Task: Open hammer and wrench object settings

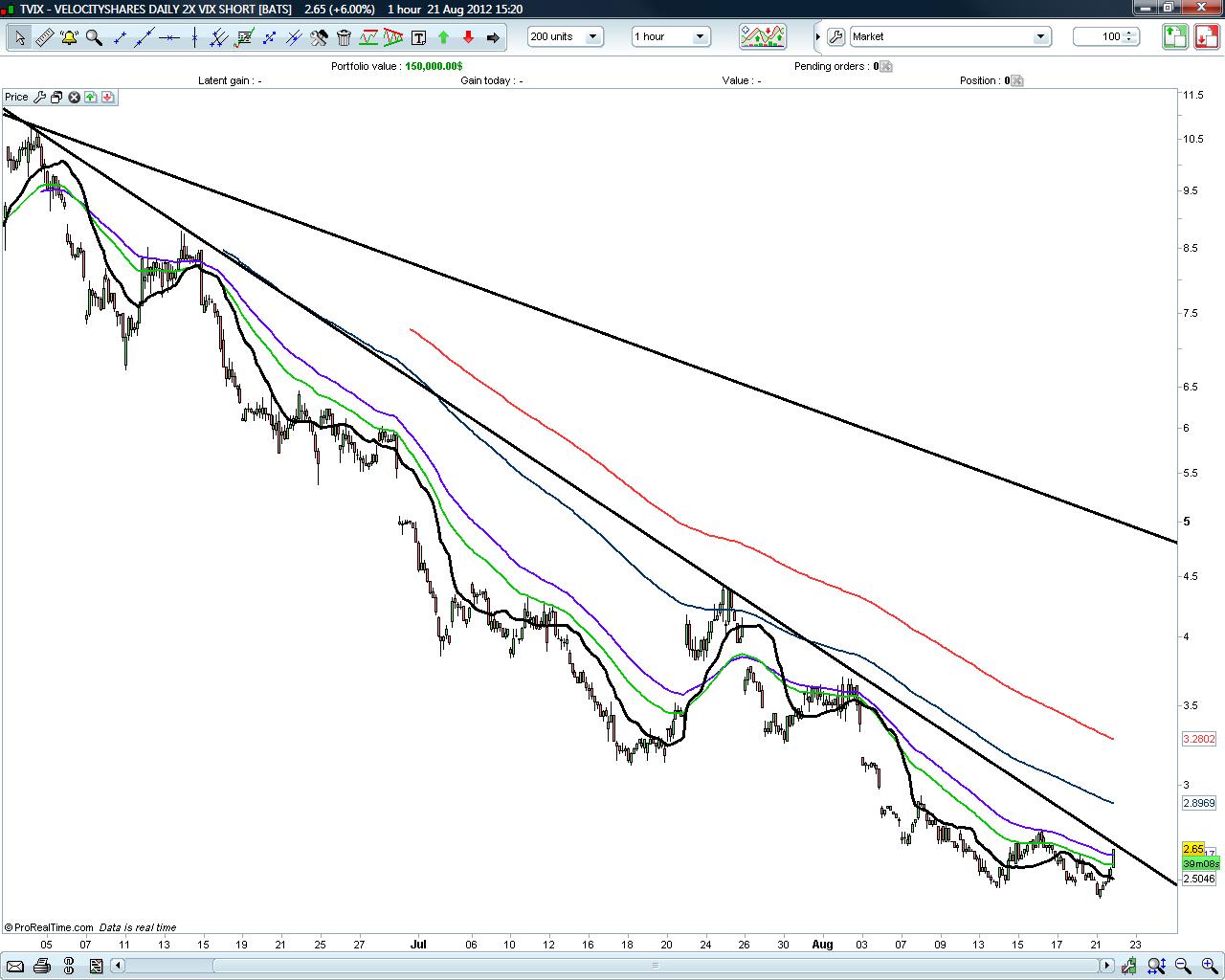Action: pyautogui.click(x=319, y=37)
